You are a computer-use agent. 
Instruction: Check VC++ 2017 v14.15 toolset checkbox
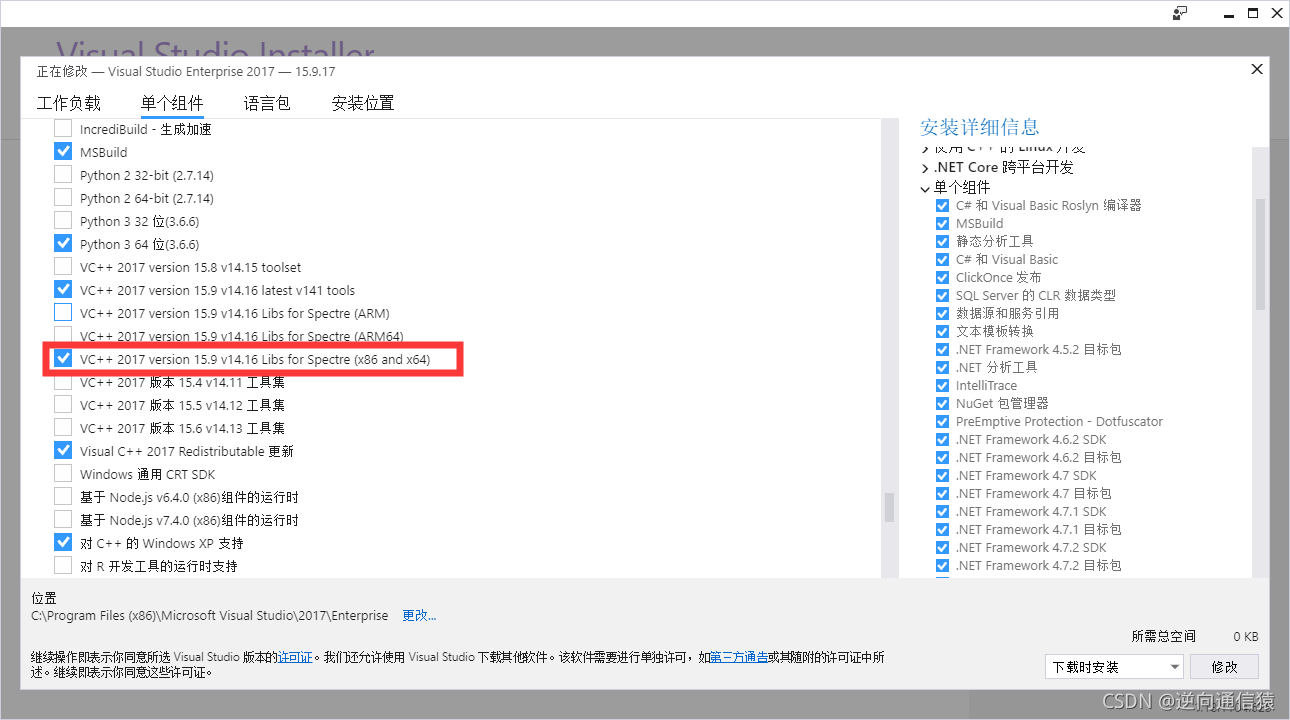63,267
